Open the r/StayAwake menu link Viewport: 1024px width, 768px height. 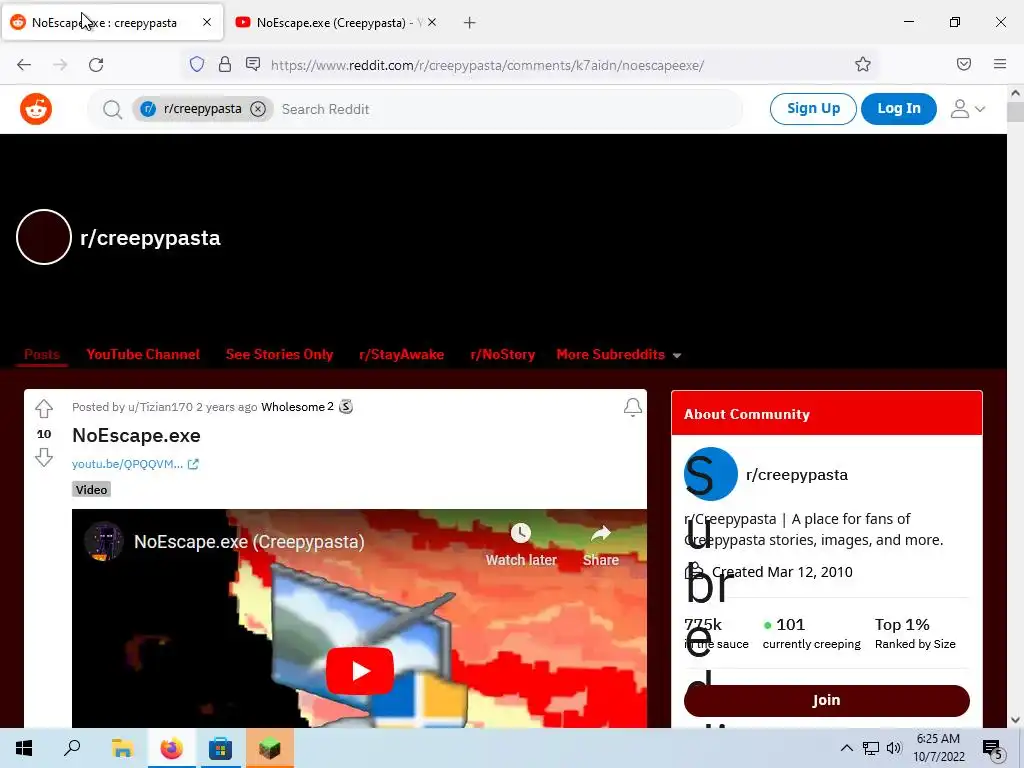(402, 355)
